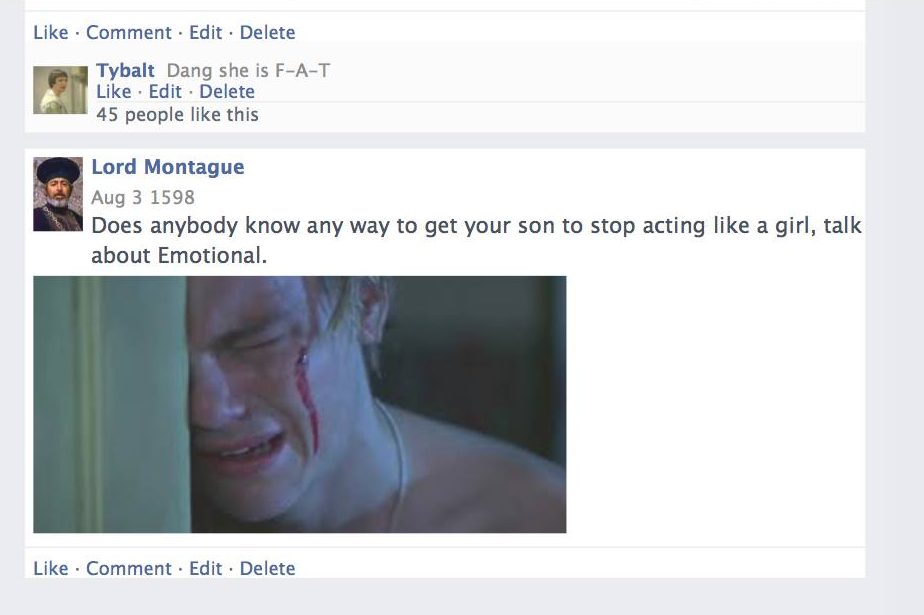Delete Lord Montague's post

pyautogui.click(x=268, y=568)
